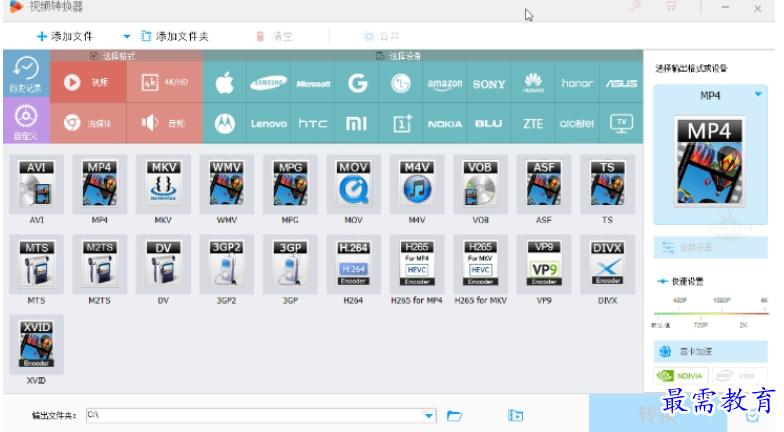Choose the ASF format
This screenshot has height=432, width=784.
click(x=544, y=184)
